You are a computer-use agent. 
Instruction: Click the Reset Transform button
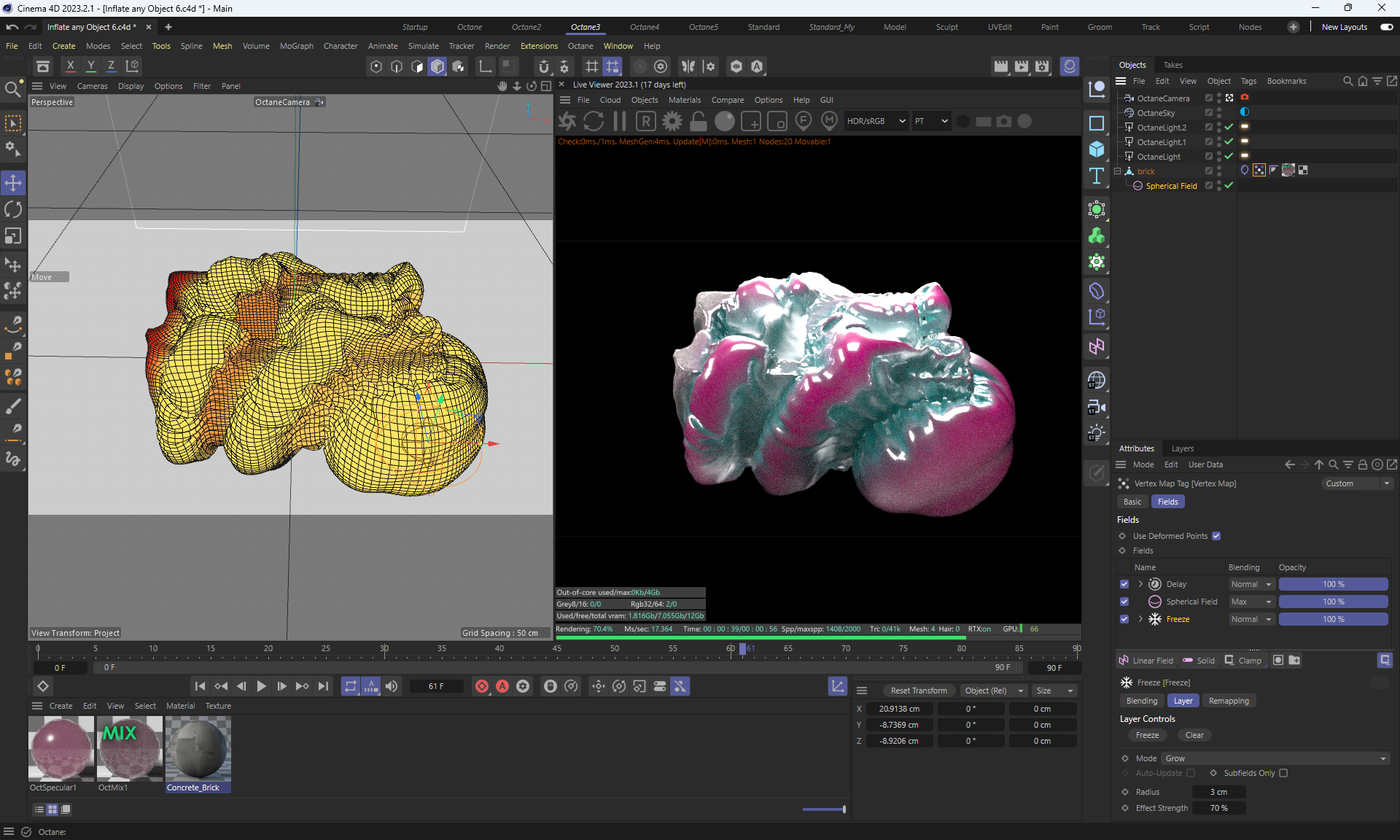point(919,691)
